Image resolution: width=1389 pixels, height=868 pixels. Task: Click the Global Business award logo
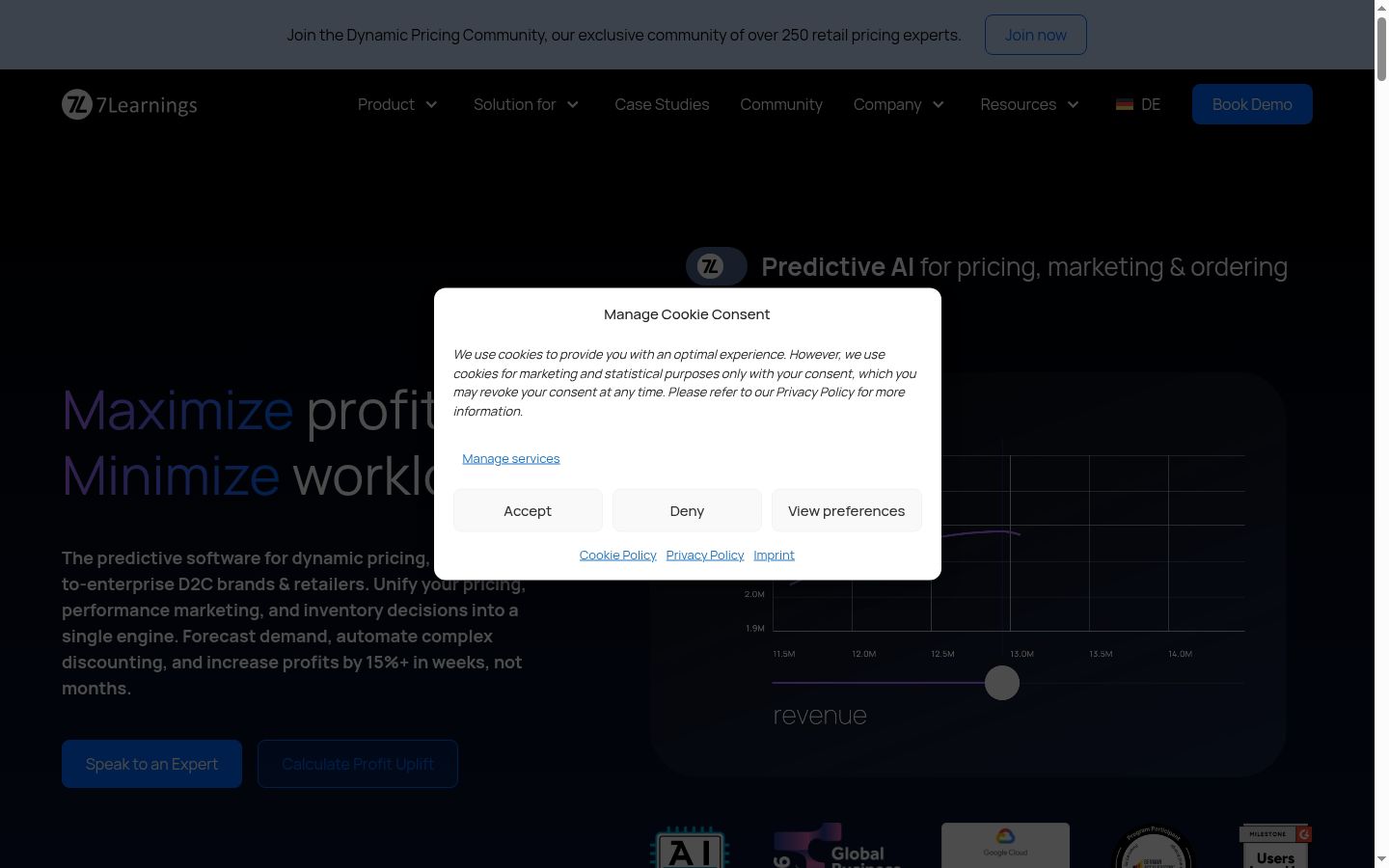click(837, 846)
